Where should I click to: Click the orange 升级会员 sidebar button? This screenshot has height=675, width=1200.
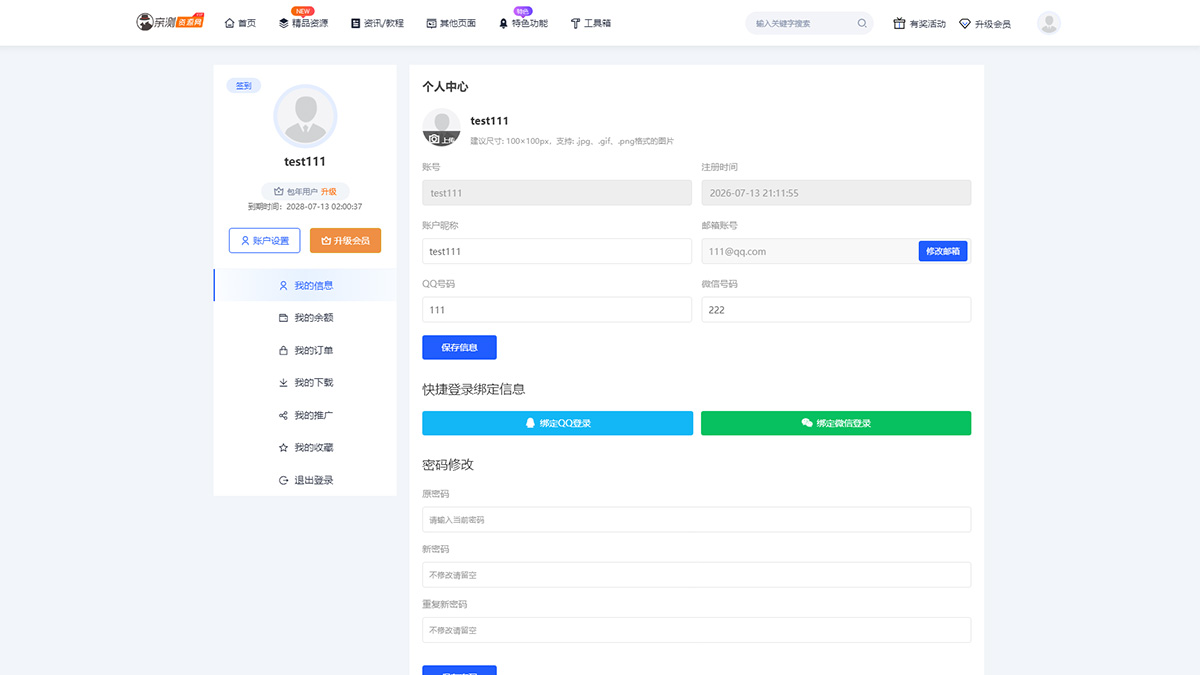pos(345,241)
